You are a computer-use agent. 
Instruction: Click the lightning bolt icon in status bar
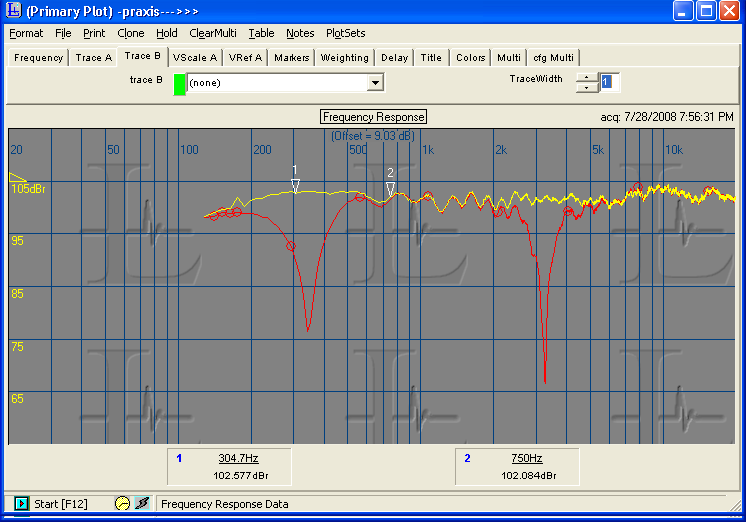click(142, 504)
